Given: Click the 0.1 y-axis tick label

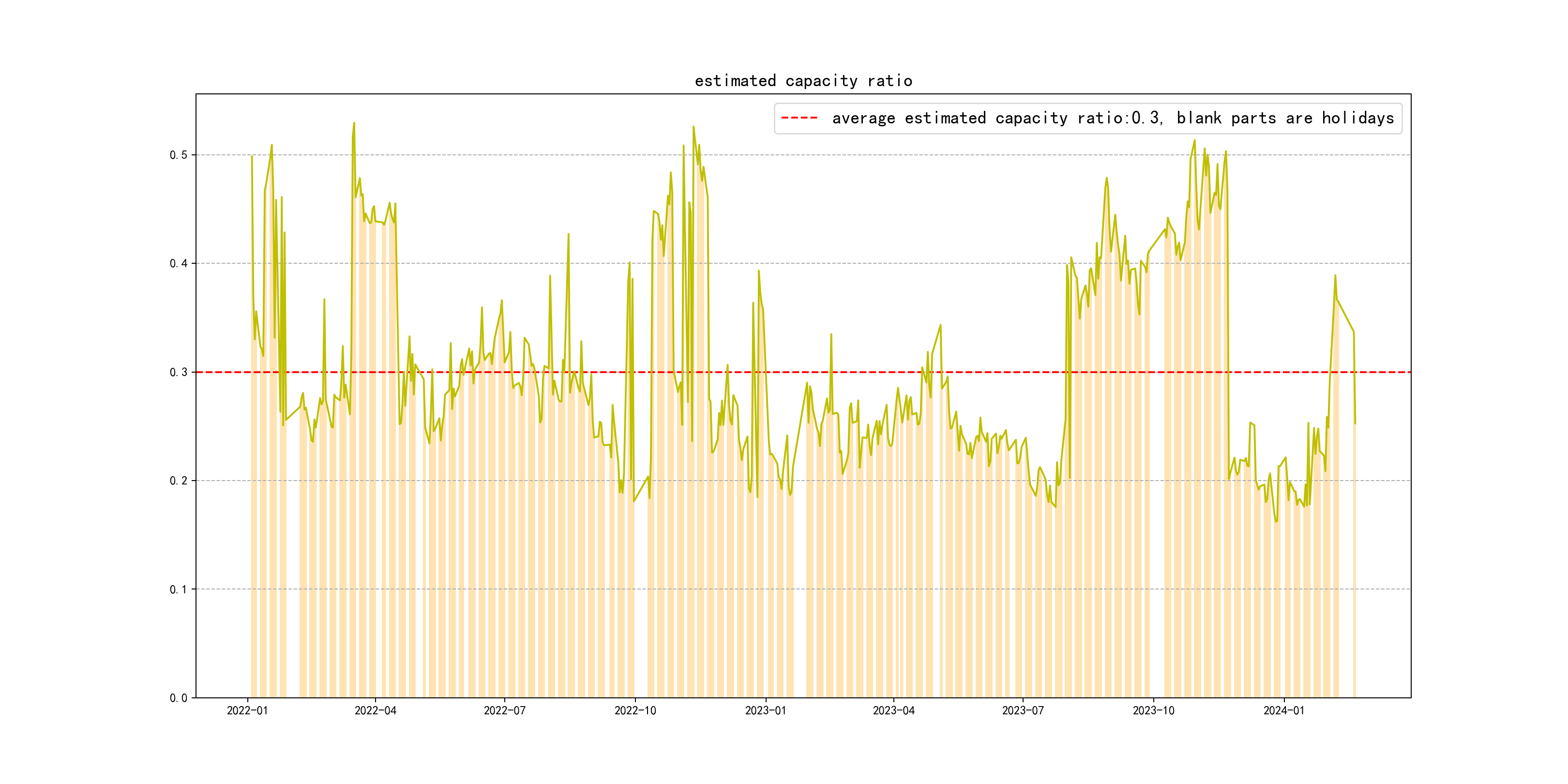Looking at the screenshot, I should pos(179,589).
